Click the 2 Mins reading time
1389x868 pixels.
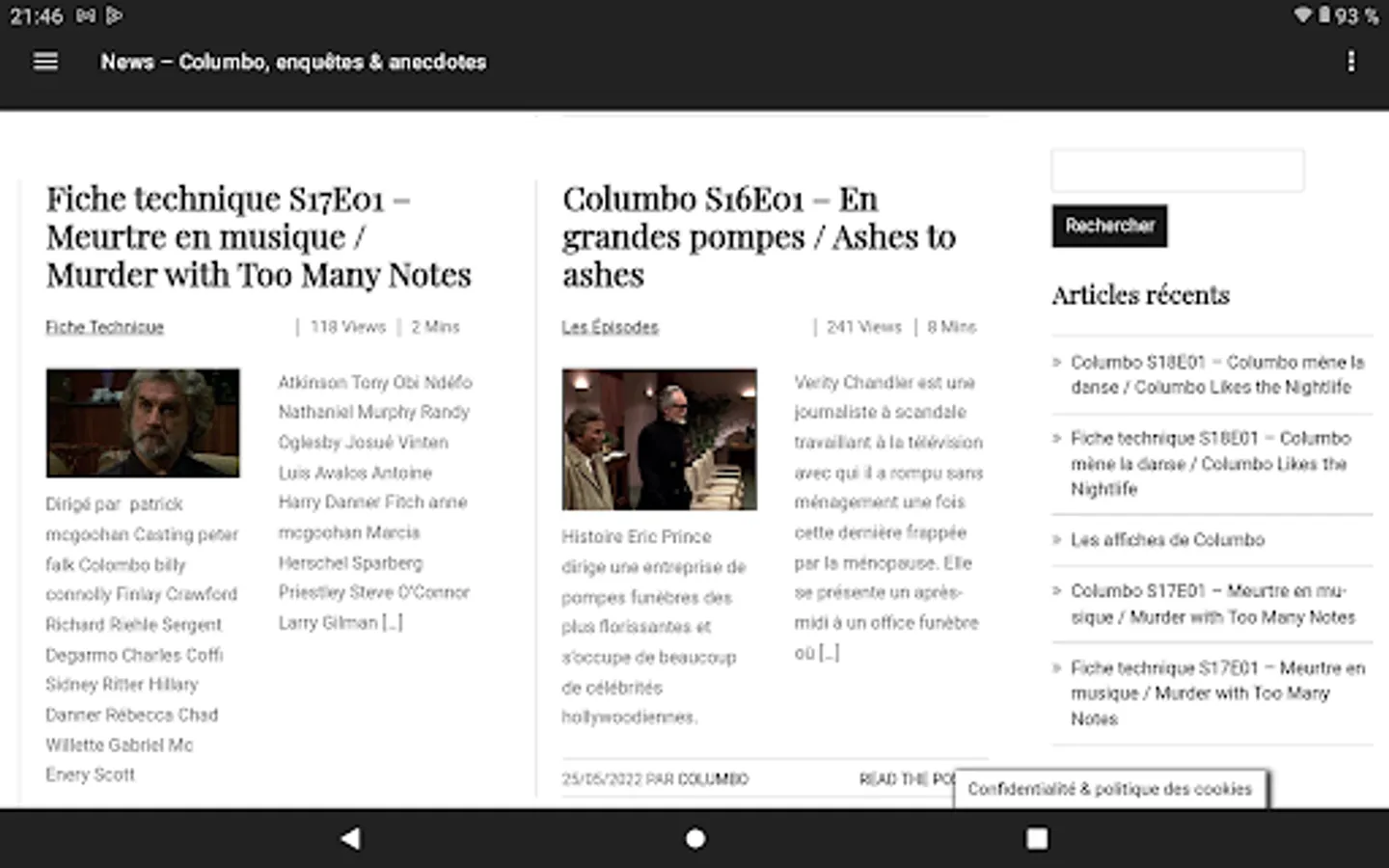[435, 327]
